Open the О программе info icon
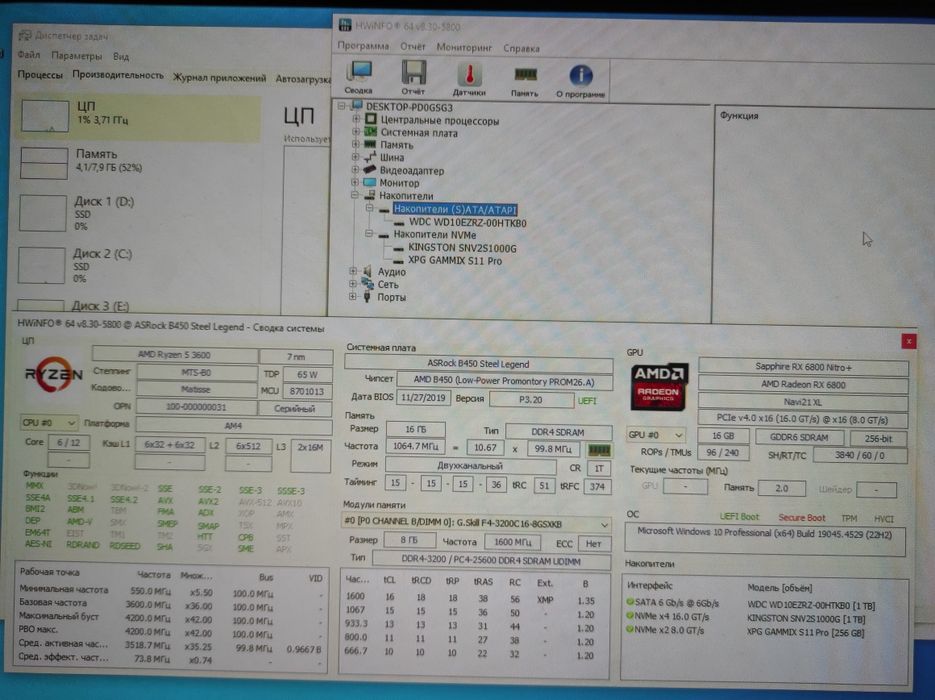Screen dimensions: 935x700 coord(580,80)
